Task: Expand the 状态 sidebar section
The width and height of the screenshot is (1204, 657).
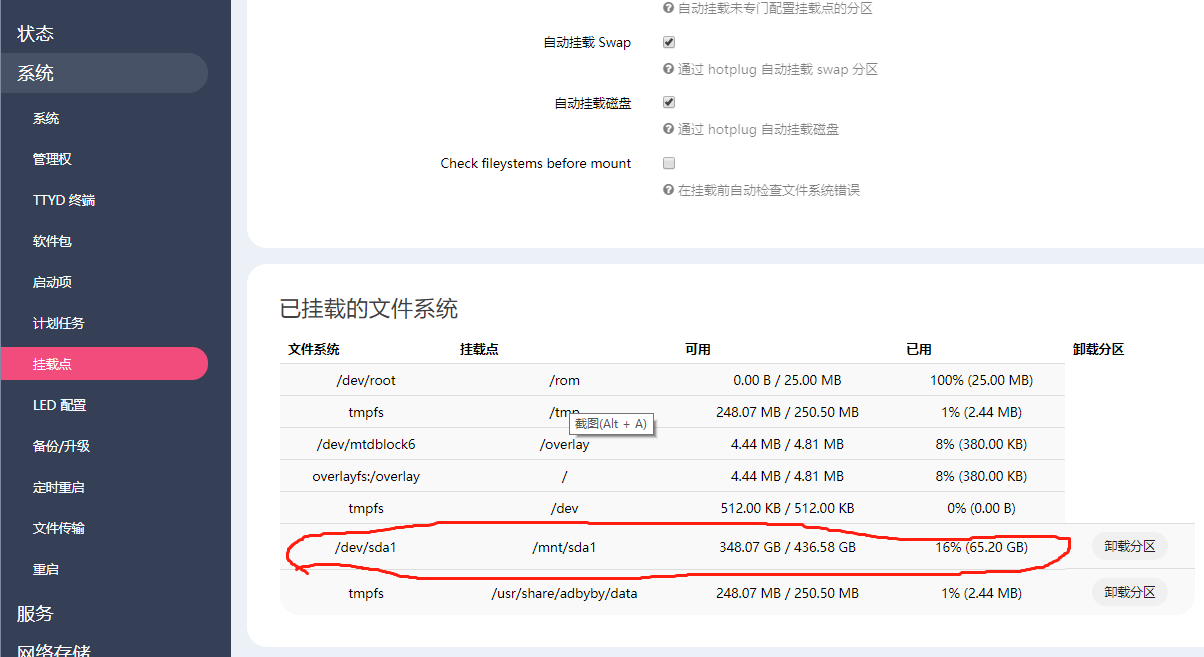Action: click(36, 33)
